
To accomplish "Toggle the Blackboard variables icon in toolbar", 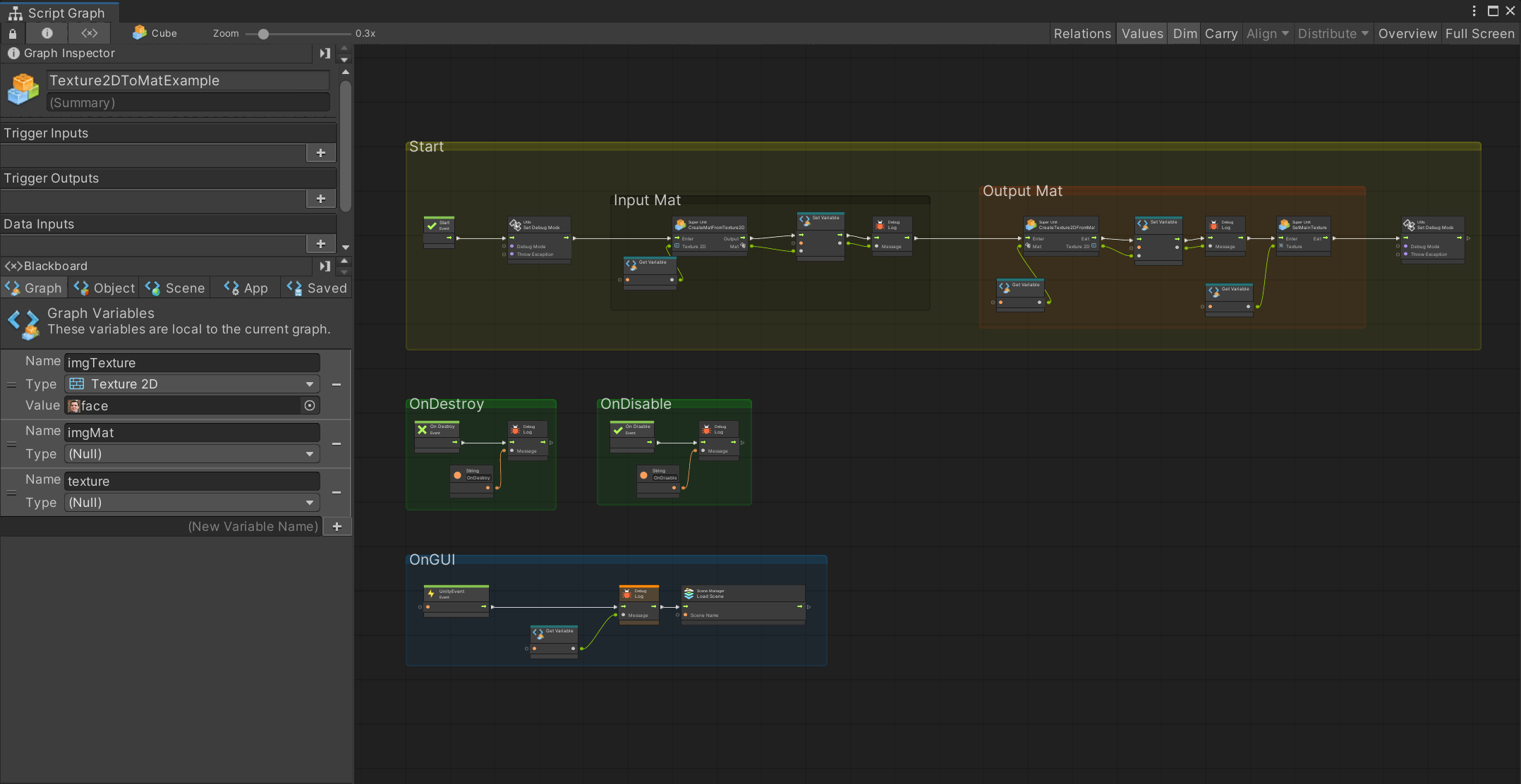I will 90,33.
